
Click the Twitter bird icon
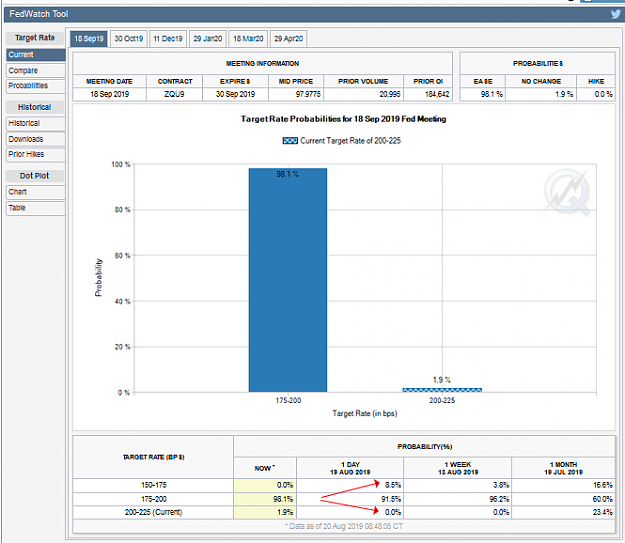tap(615, 14)
